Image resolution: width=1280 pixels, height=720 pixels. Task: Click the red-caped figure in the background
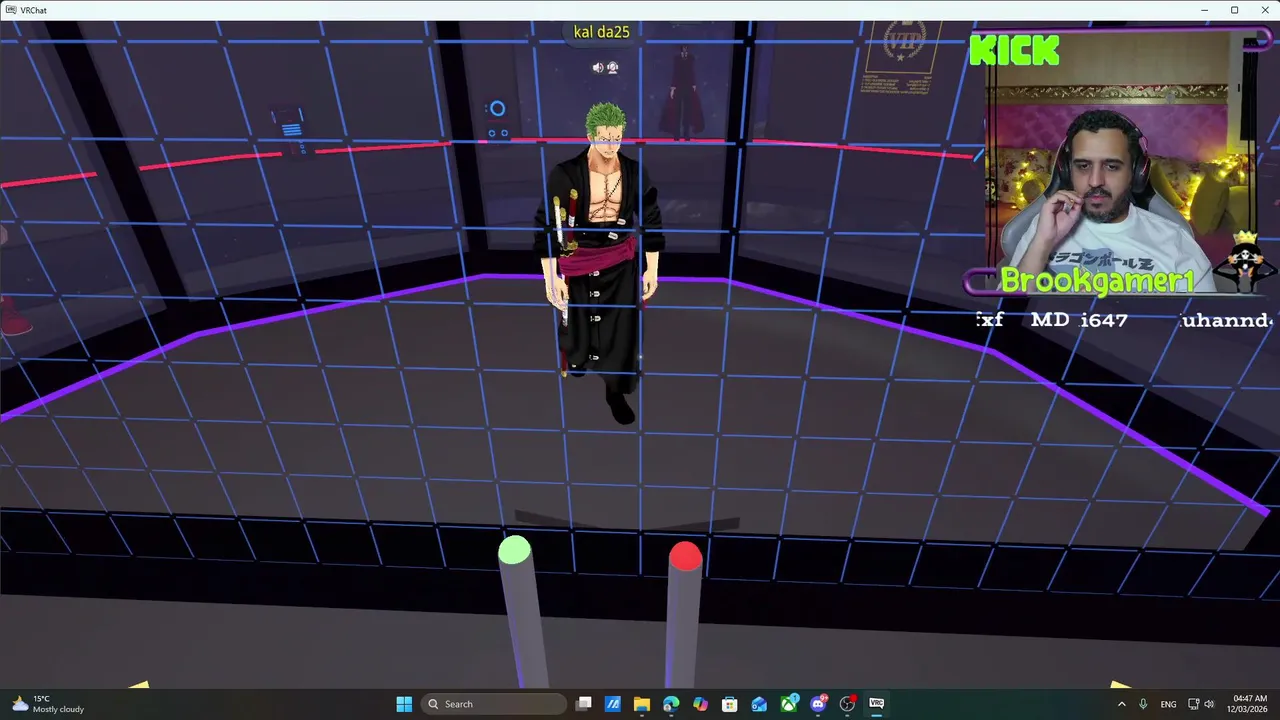(x=683, y=92)
